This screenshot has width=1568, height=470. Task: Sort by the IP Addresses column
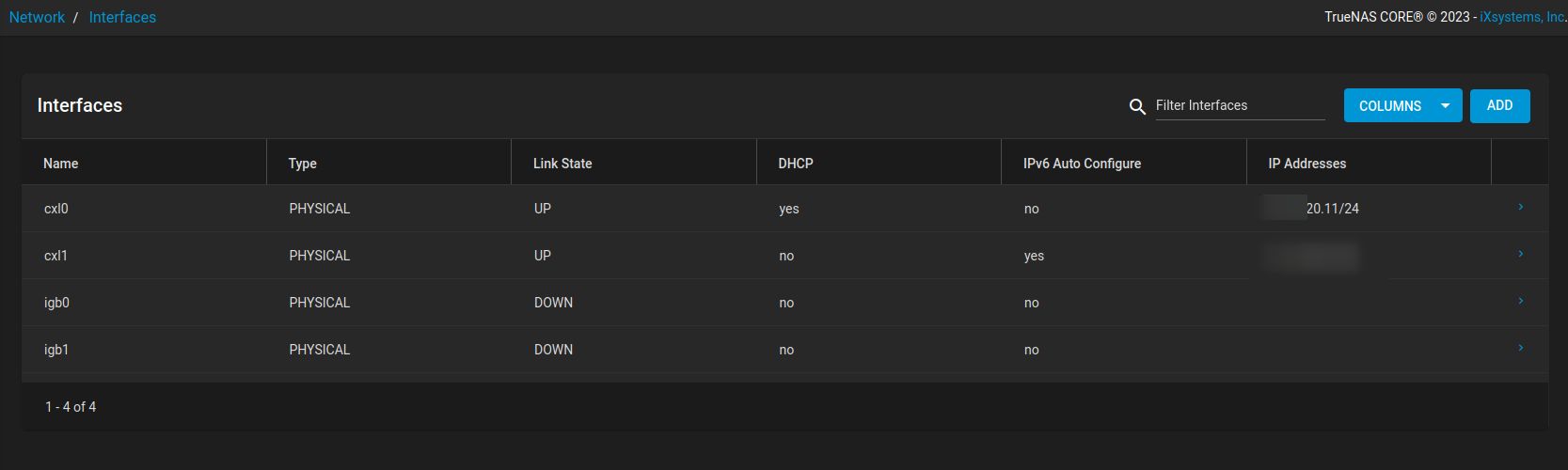pyautogui.click(x=1307, y=164)
